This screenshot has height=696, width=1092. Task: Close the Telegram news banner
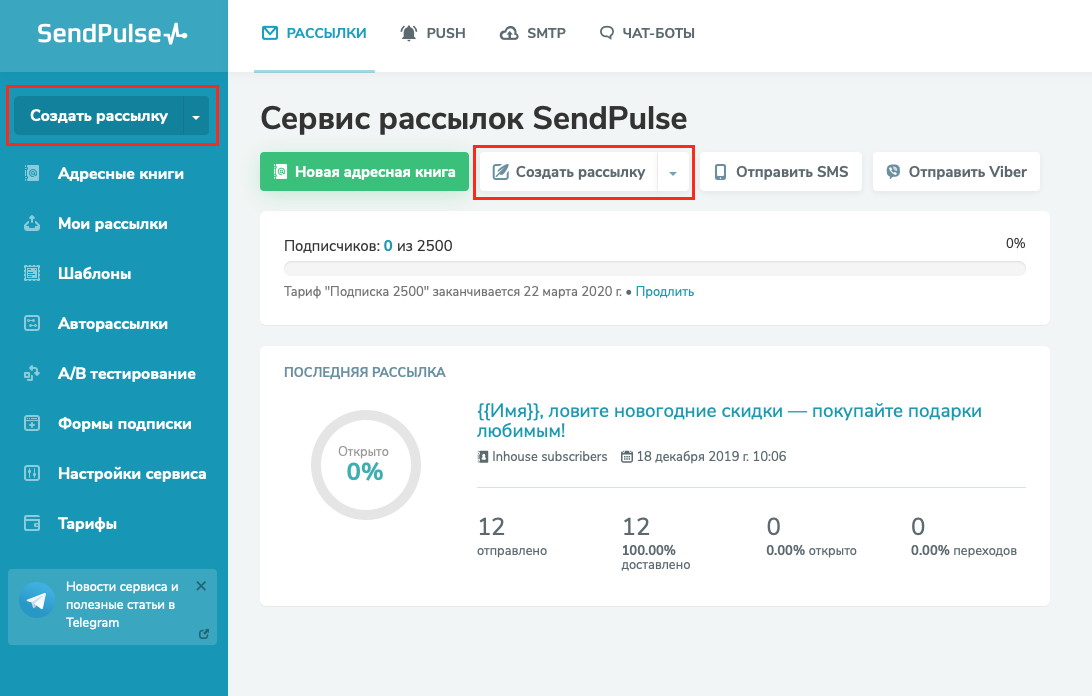pos(201,586)
